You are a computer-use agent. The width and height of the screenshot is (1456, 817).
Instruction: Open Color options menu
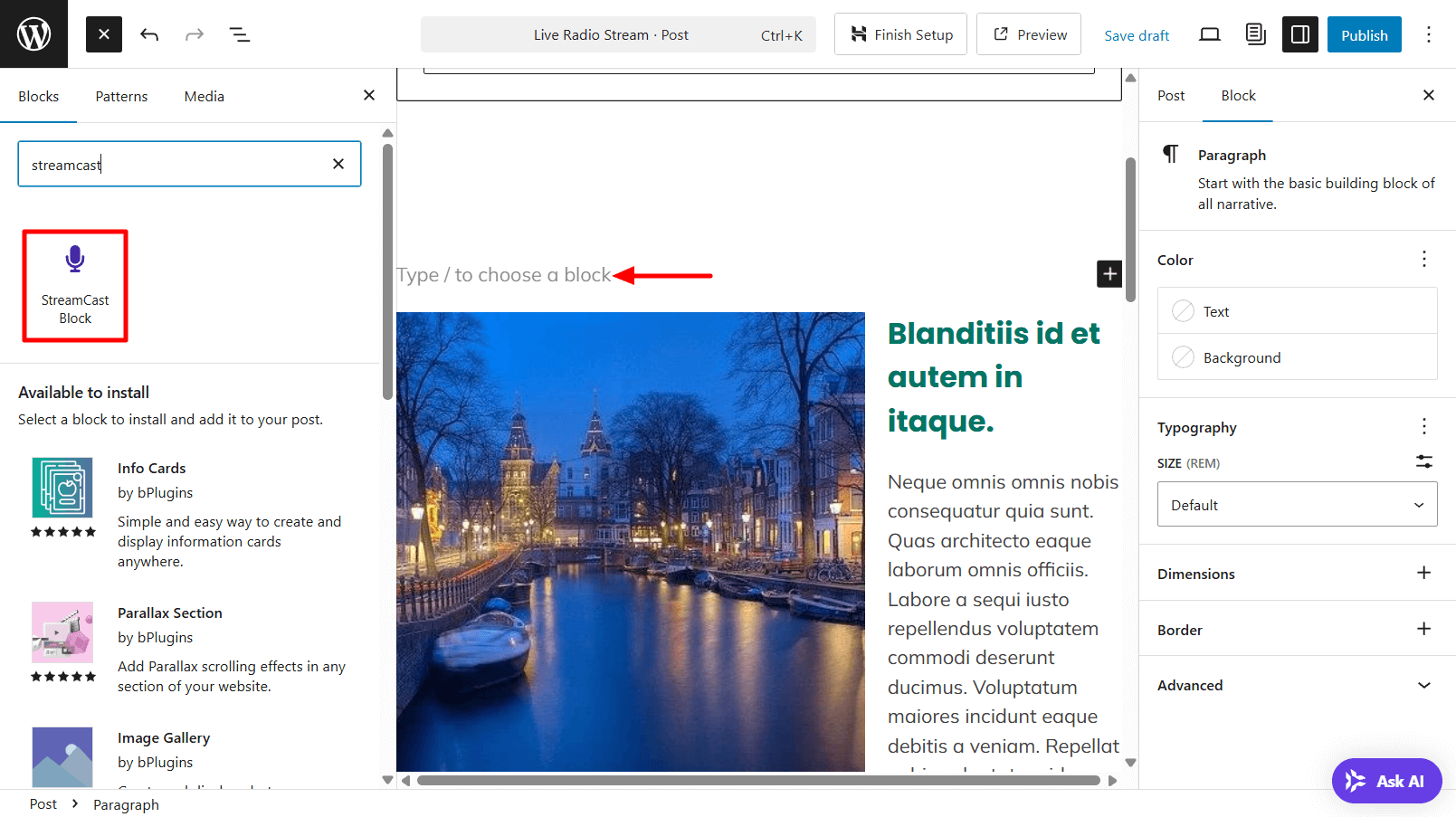pyautogui.click(x=1424, y=259)
